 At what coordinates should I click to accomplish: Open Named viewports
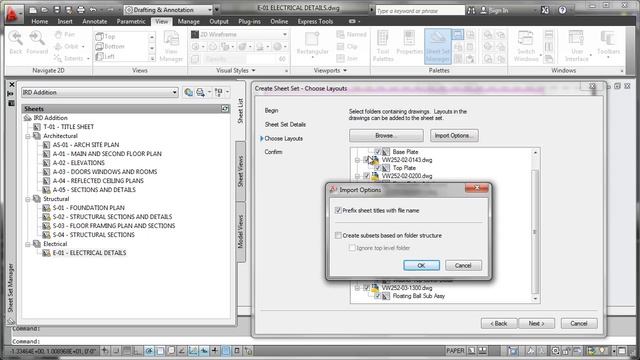tap(351, 35)
